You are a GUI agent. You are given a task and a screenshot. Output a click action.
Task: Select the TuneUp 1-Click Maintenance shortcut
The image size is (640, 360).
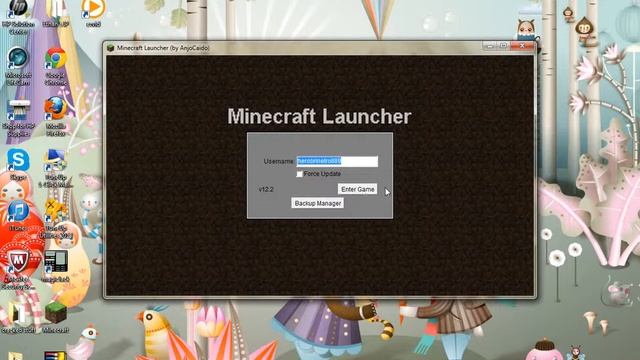[x=56, y=168]
